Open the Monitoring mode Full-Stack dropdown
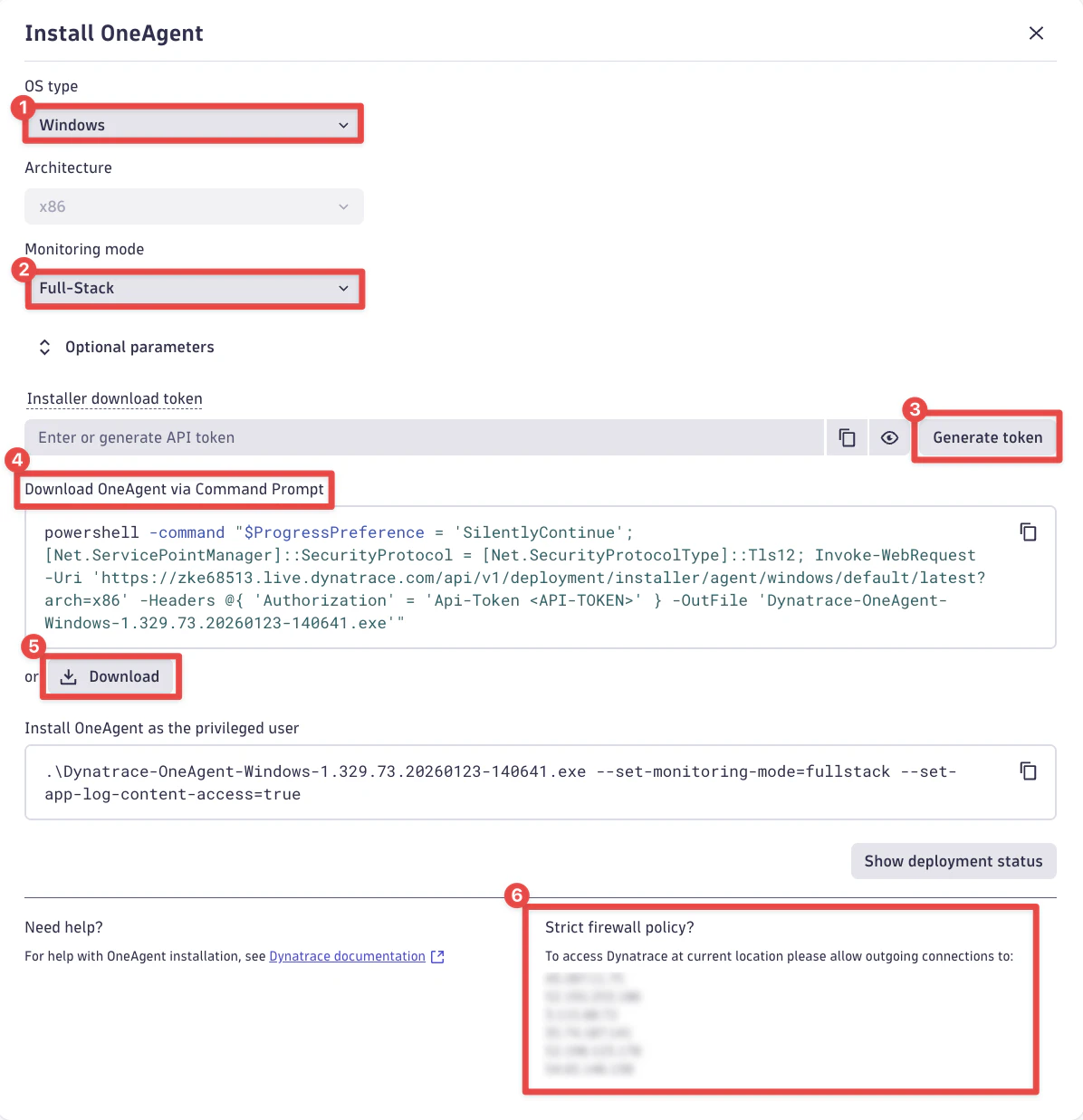This screenshot has width=1083, height=1120. (194, 288)
